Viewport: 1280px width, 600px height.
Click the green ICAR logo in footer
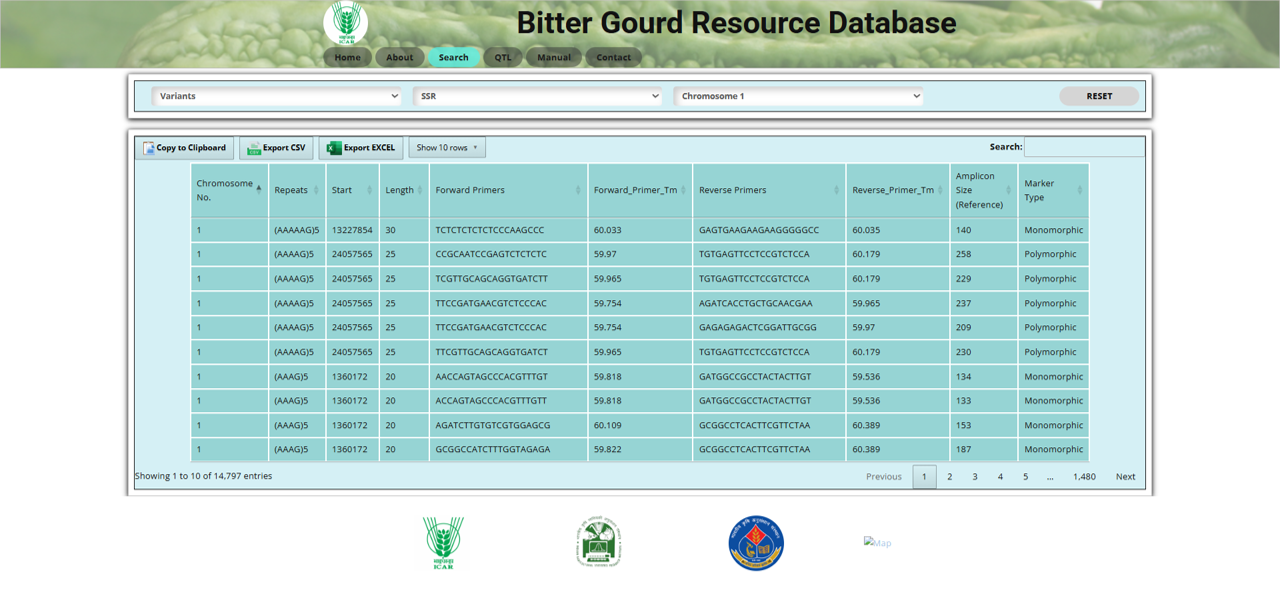click(x=443, y=543)
